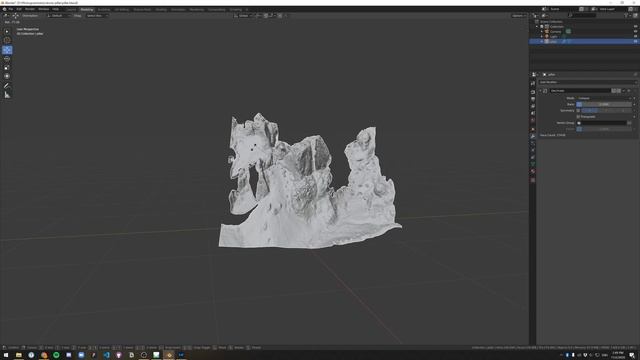
Task: Open the viewport Options dropdown
Action: coord(519,16)
